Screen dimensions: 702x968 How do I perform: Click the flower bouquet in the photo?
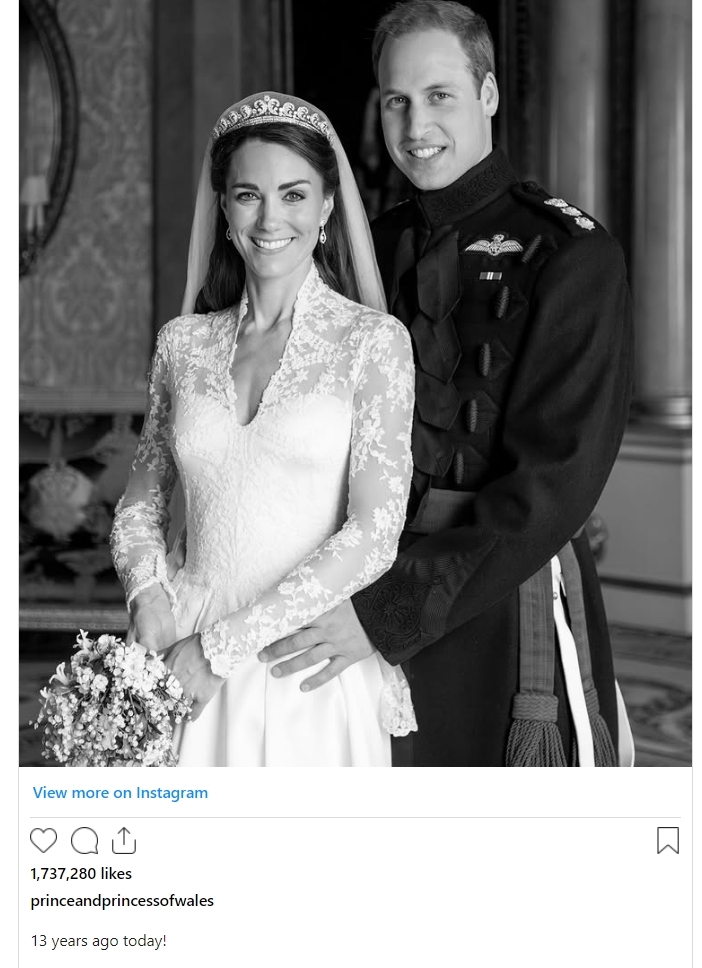[x=111, y=698]
